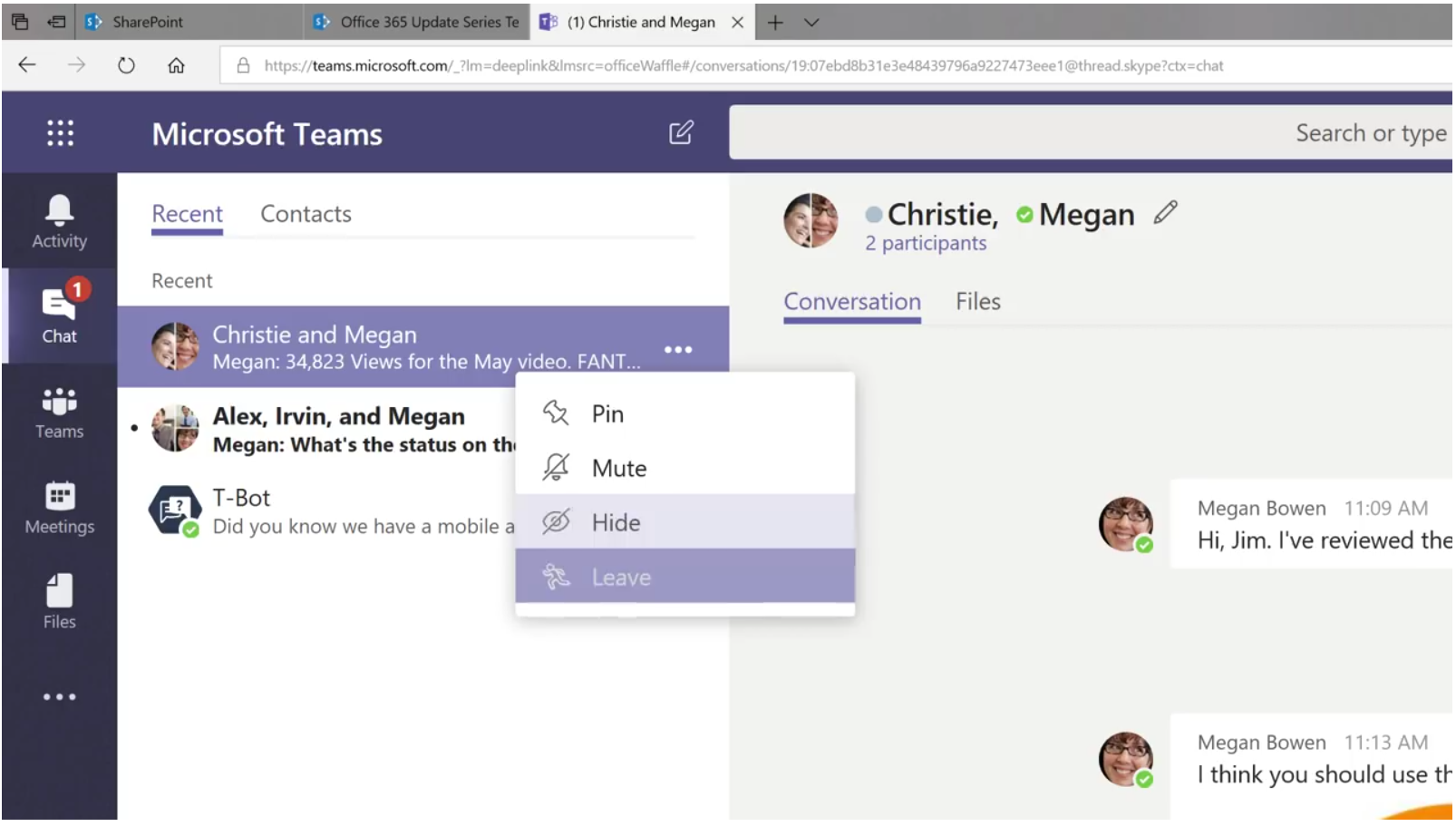Click the browser address bar URL
1456x836 pixels.
pyautogui.click(x=743, y=65)
